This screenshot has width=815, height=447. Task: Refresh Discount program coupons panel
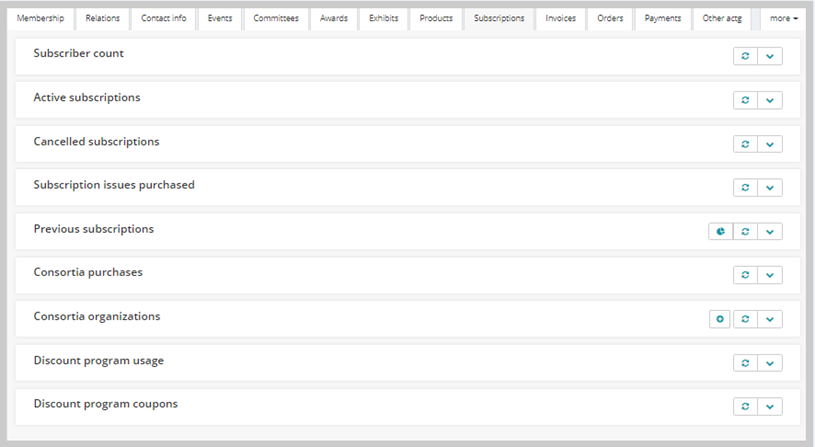(x=745, y=406)
